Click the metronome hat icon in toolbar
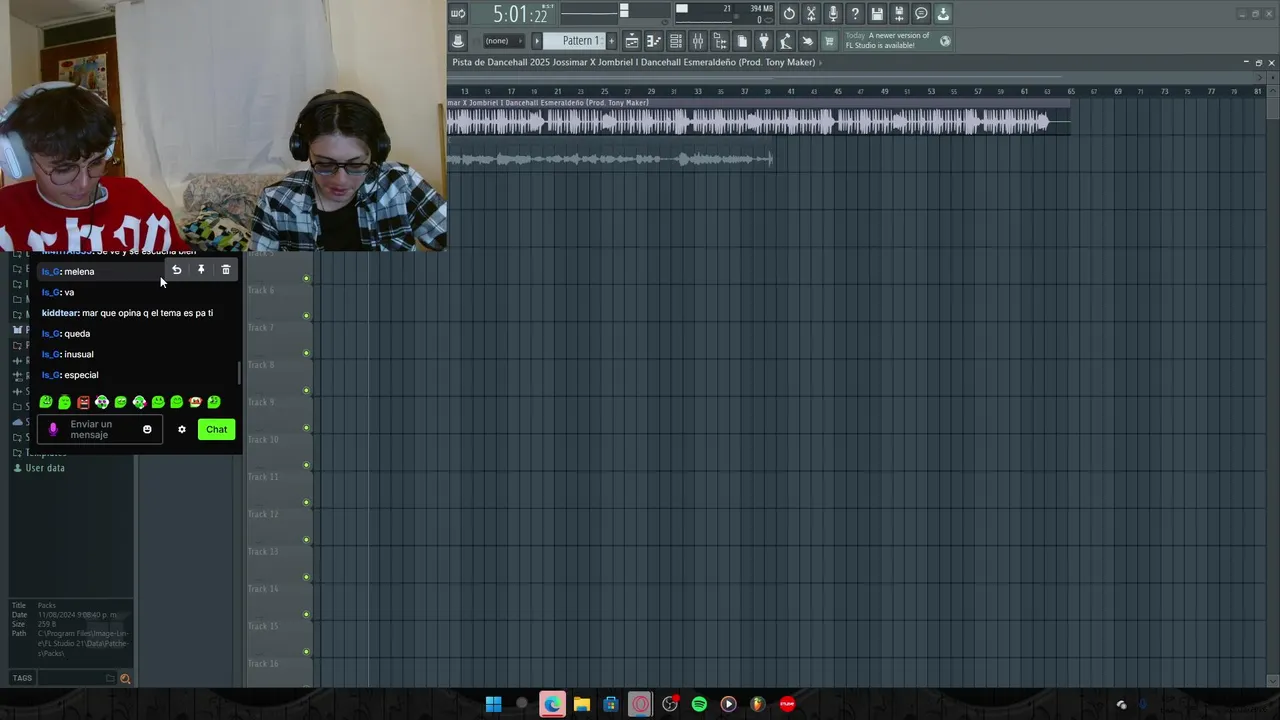The width and height of the screenshot is (1280, 720). tap(458, 41)
